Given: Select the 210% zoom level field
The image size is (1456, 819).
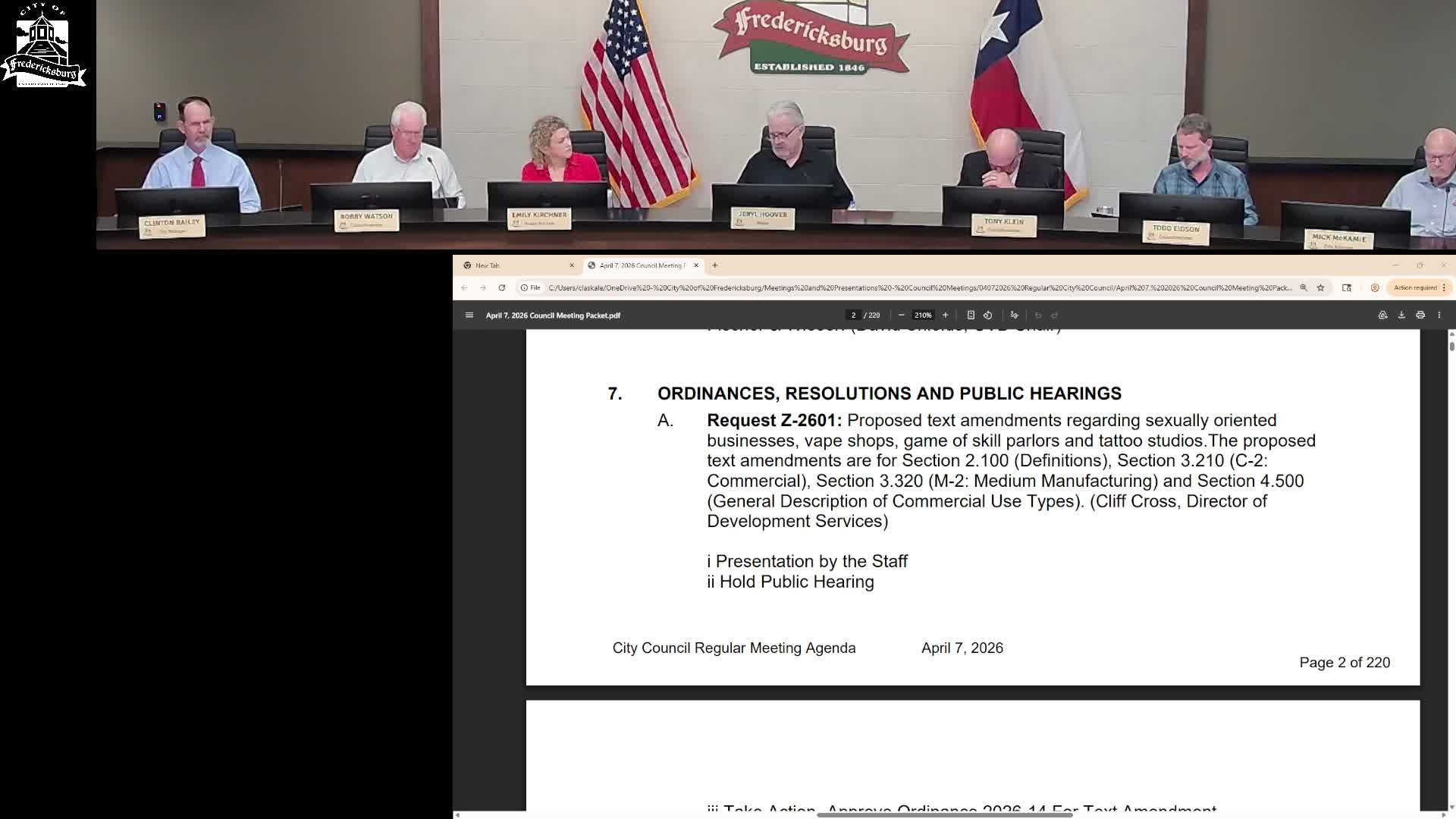Looking at the screenshot, I should coord(923,315).
